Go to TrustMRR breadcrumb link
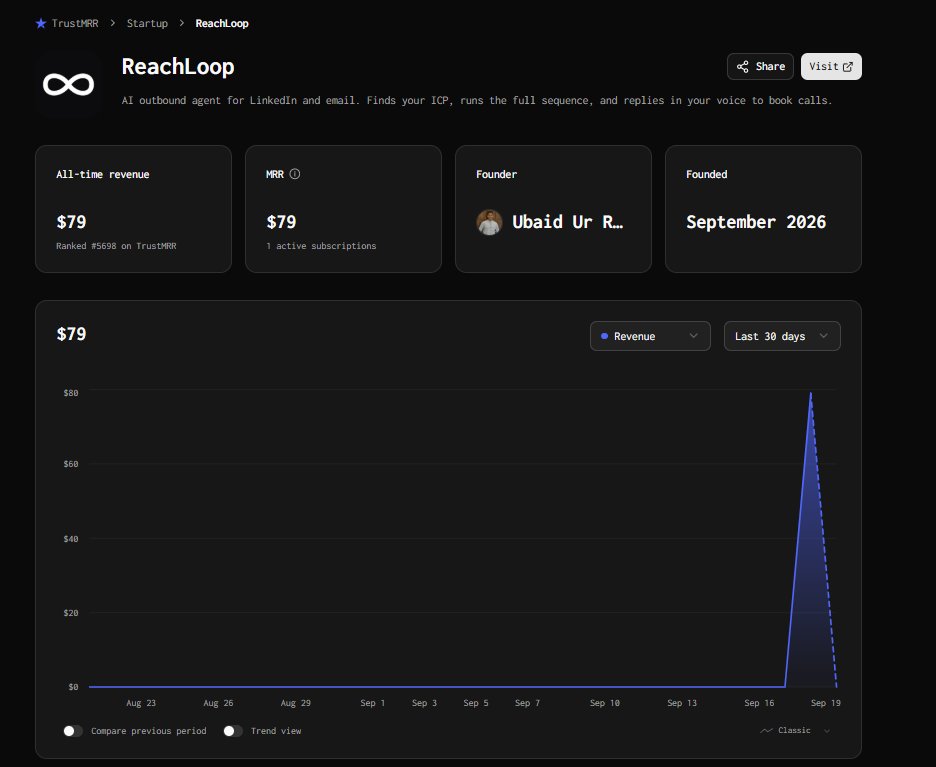The image size is (936, 767). point(75,23)
